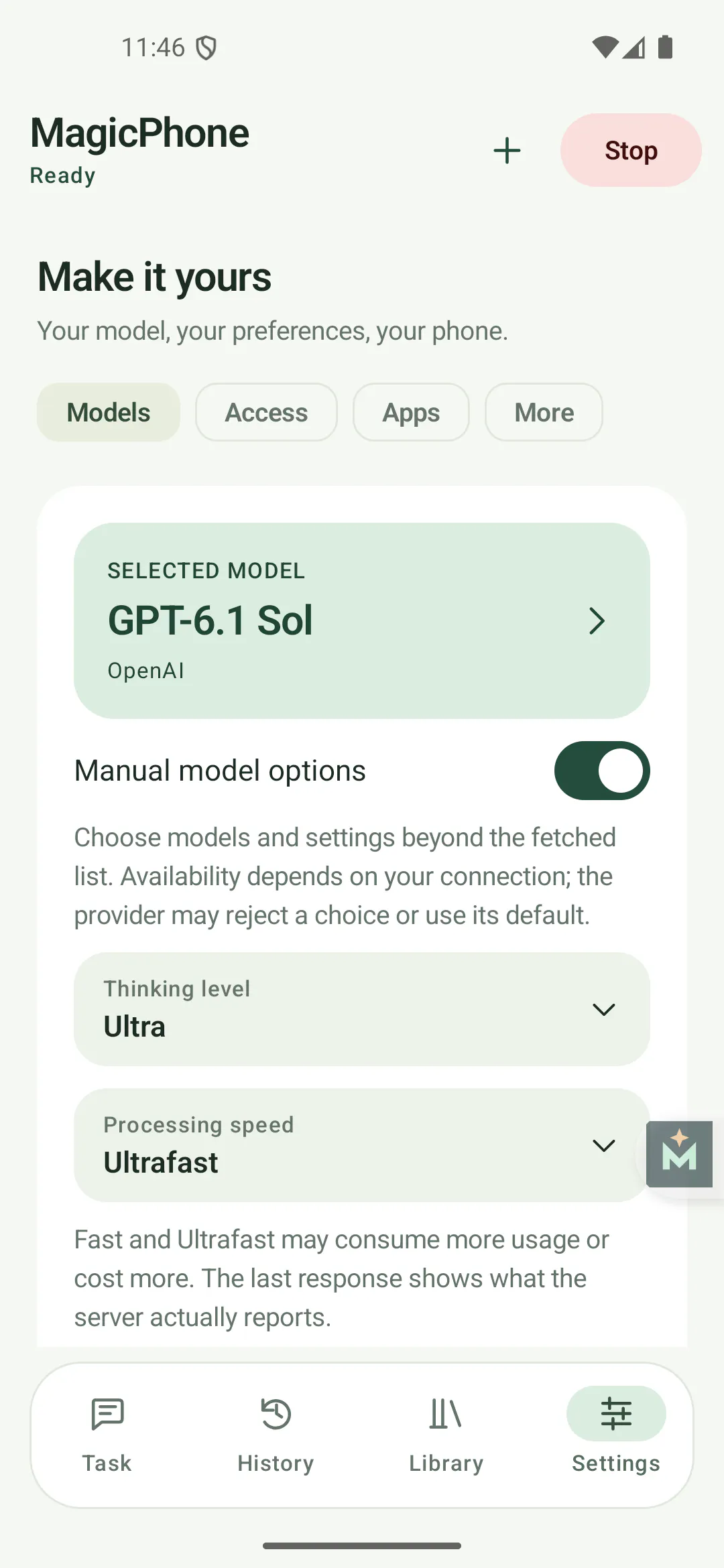Open the Library books icon
The width and height of the screenshot is (724, 1568).
446,1414
